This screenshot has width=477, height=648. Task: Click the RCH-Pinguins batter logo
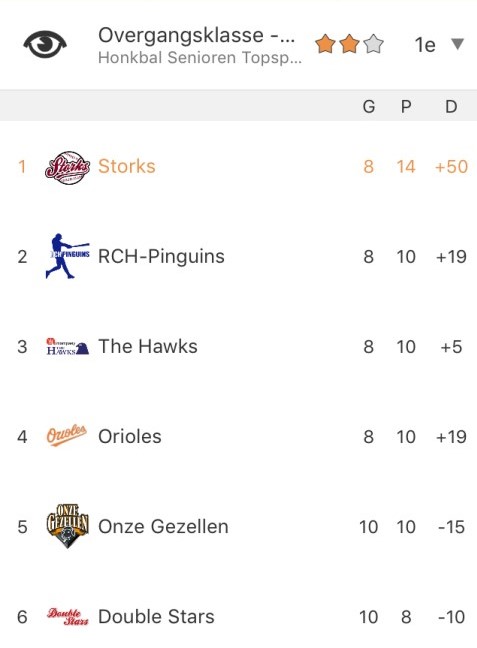click(x=67, y=256)
